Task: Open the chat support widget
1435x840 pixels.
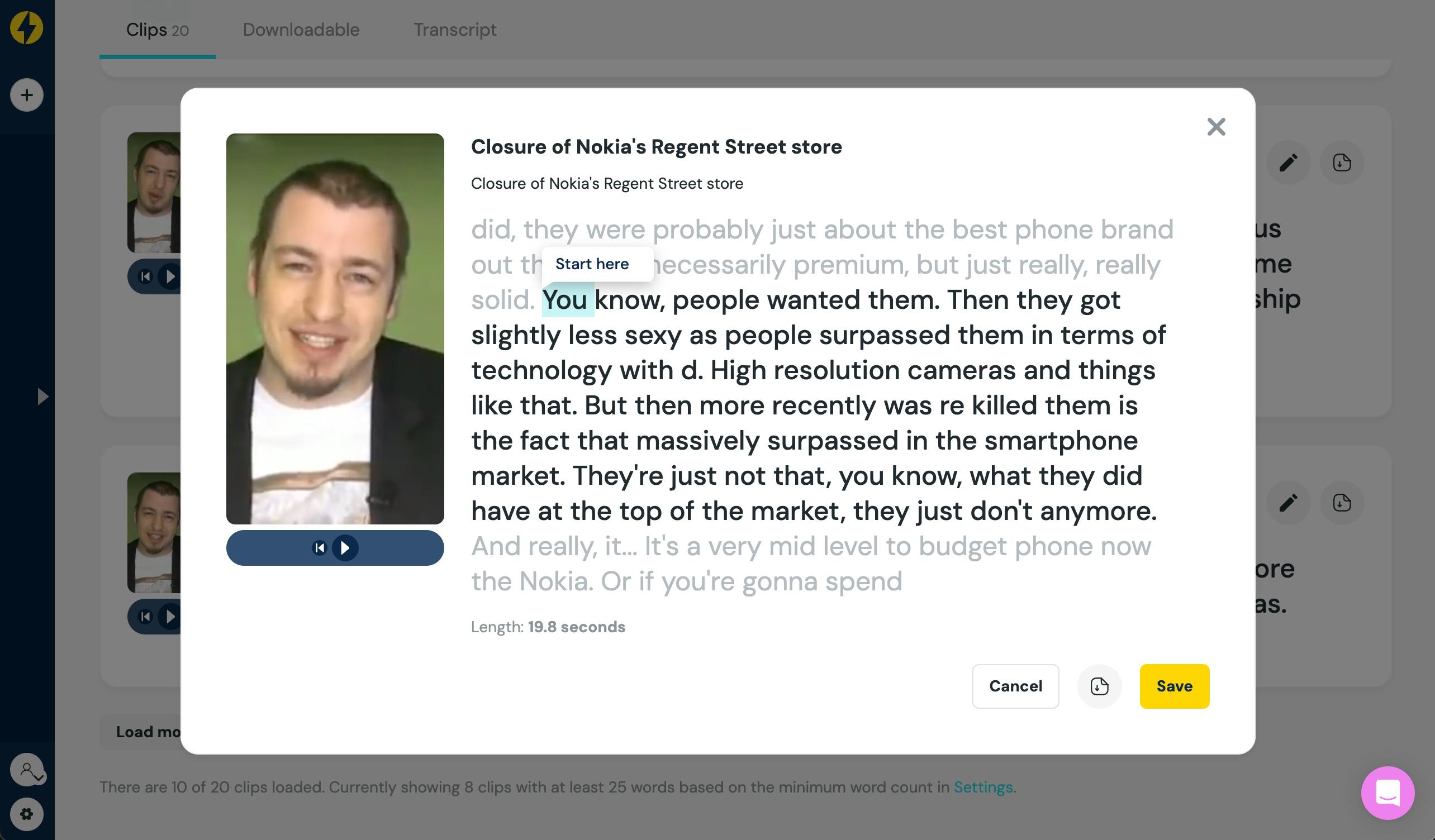Action: (1387, 793)
